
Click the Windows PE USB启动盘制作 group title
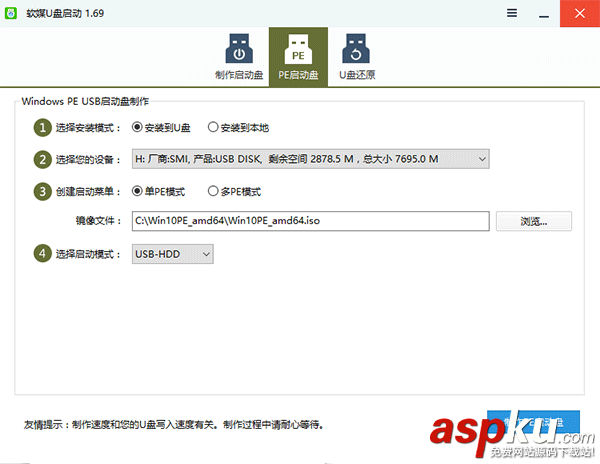85,101
